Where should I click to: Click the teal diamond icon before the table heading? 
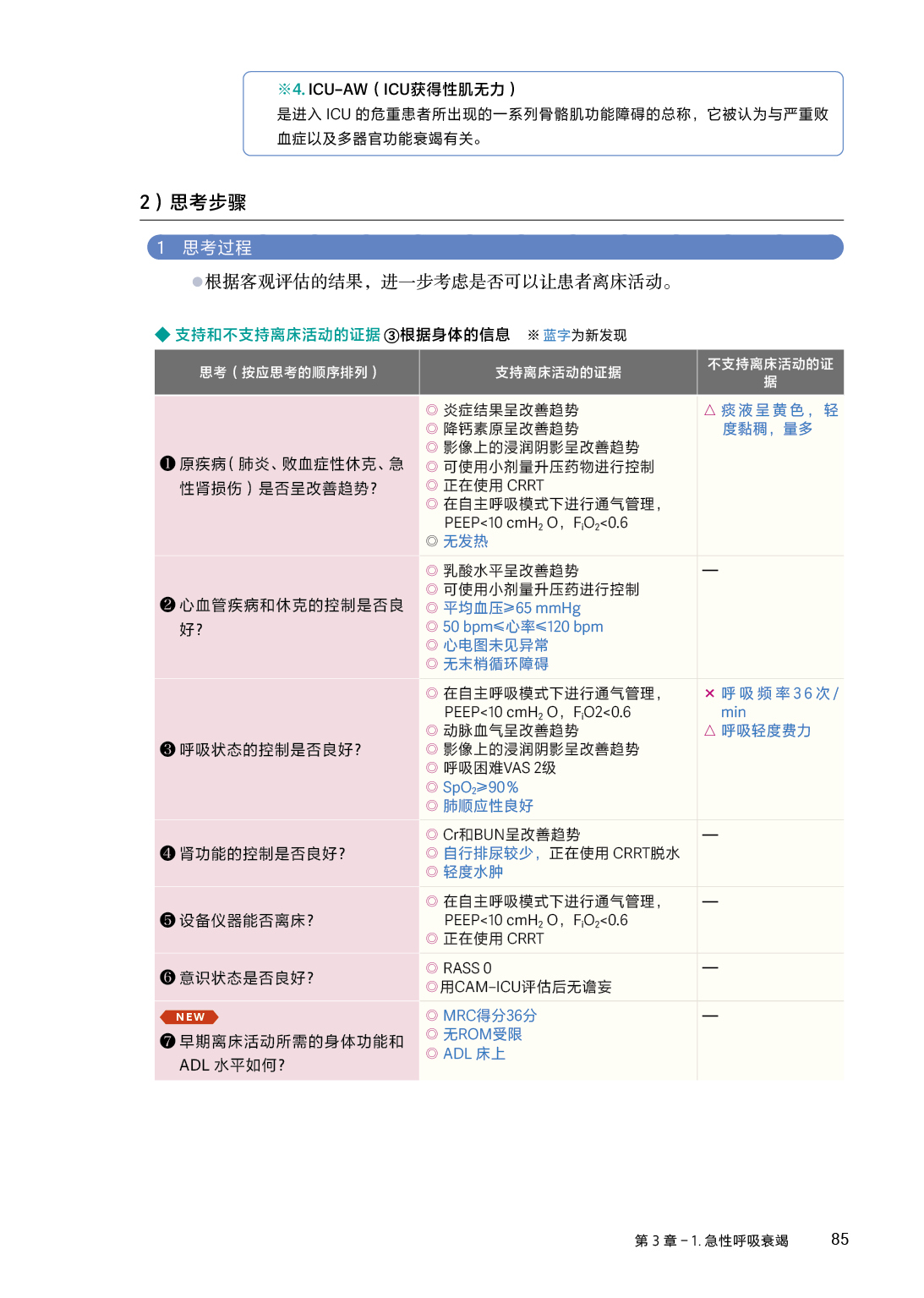coord(162,335)
